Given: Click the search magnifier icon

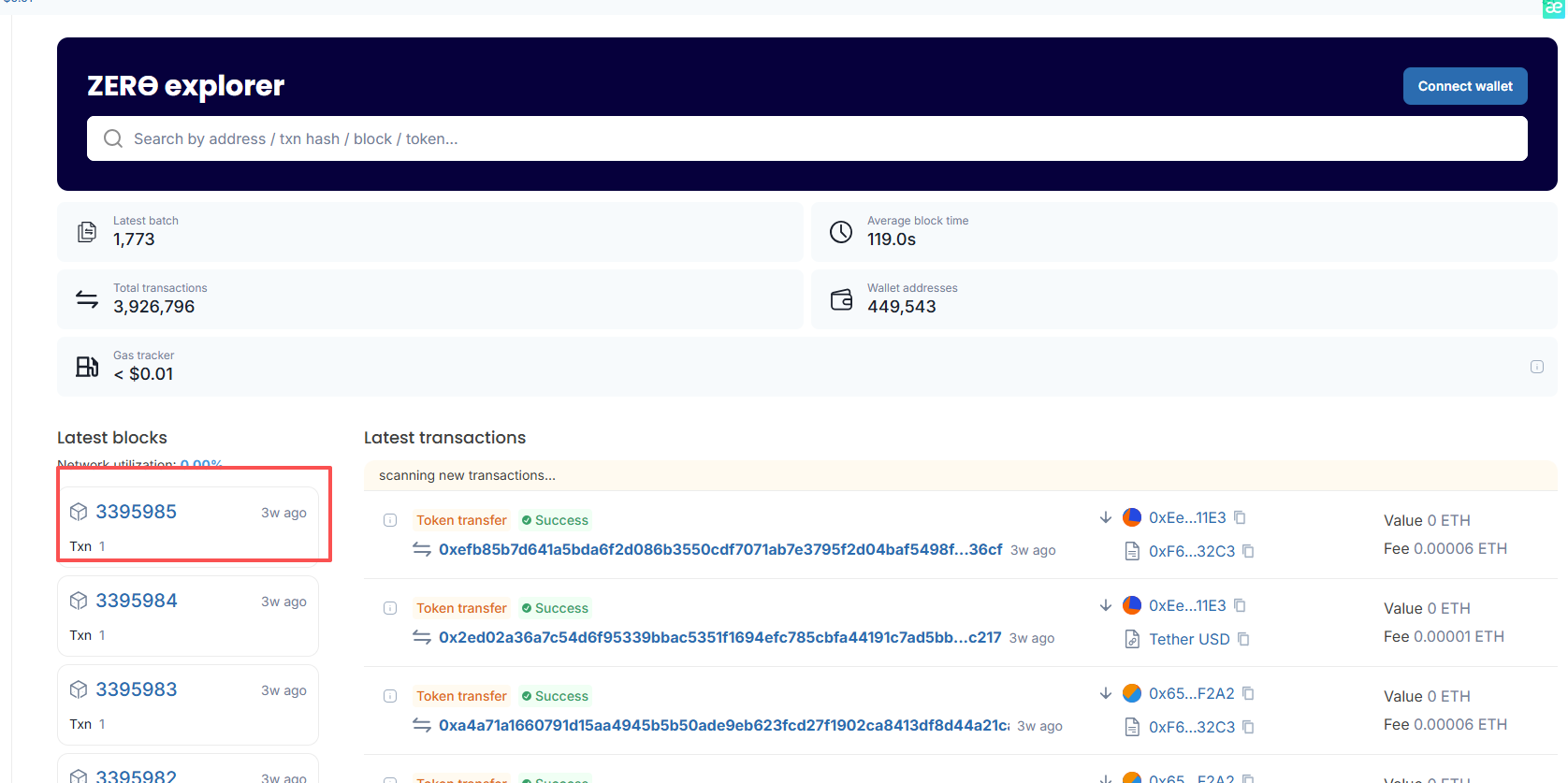Looking at the screenshot, I should click(x=113, y=138).
